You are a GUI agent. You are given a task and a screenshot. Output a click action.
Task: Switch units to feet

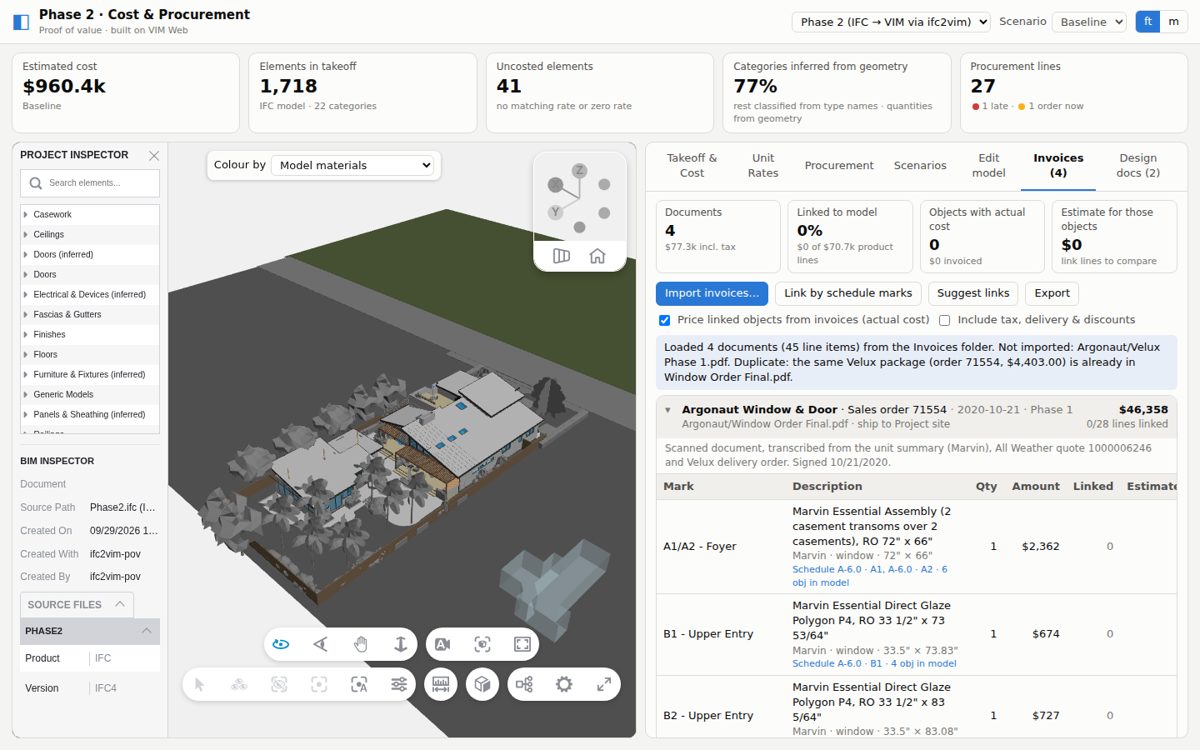(1148, 21)
